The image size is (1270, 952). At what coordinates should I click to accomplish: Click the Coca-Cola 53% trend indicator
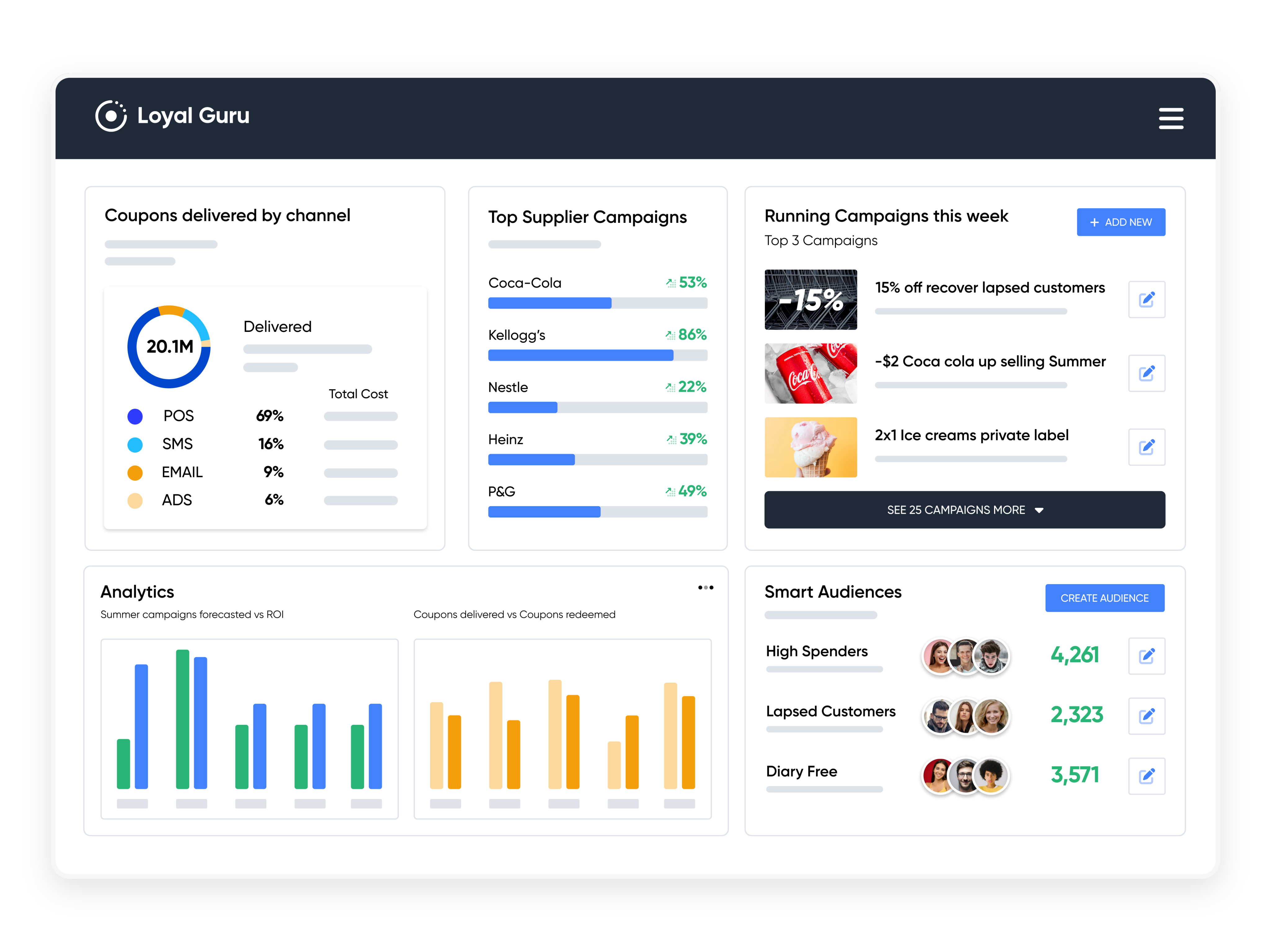click(686, 283)
